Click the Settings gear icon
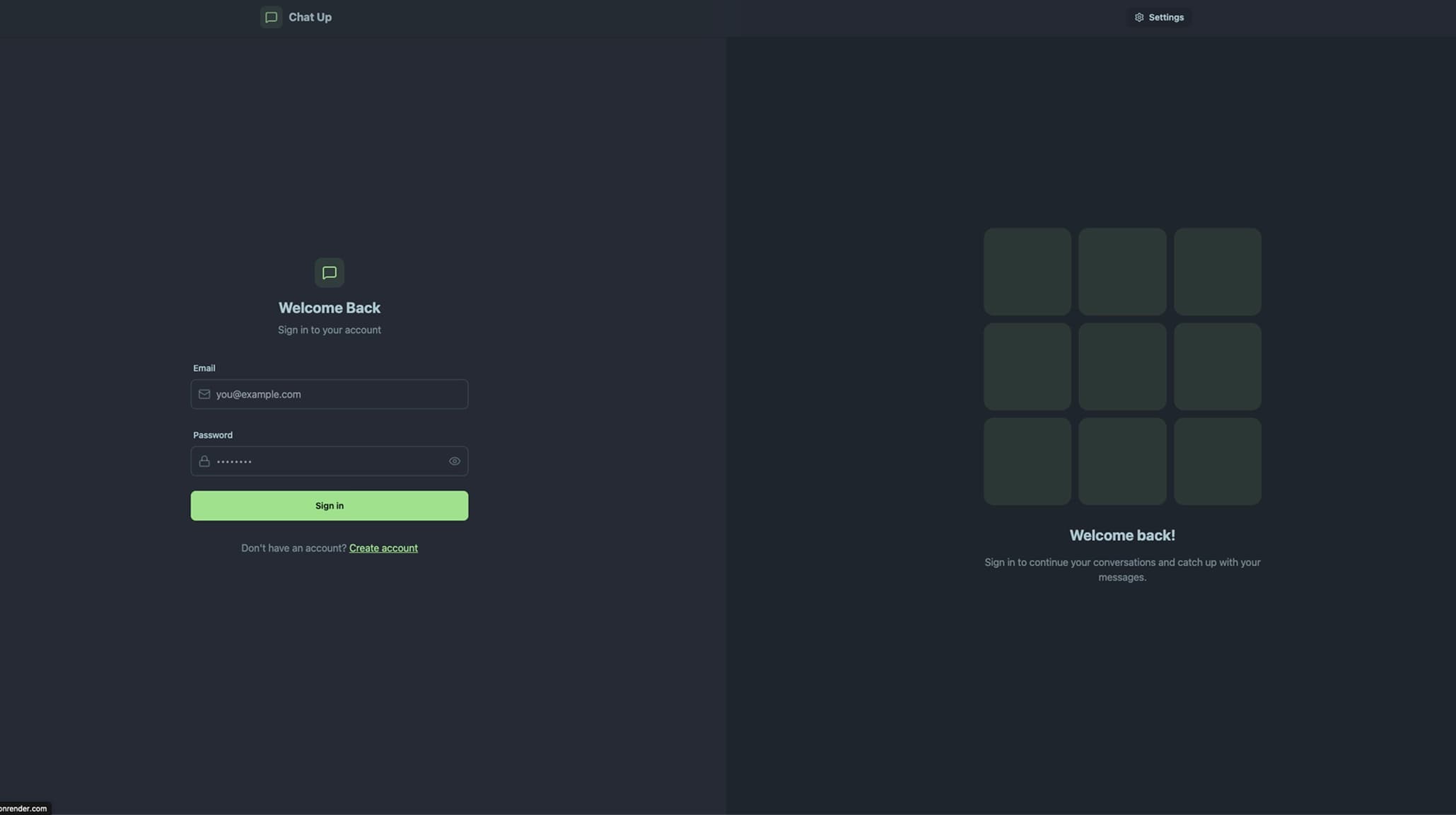Screen dimensions: 1456x815 (x=1138, y=17)
